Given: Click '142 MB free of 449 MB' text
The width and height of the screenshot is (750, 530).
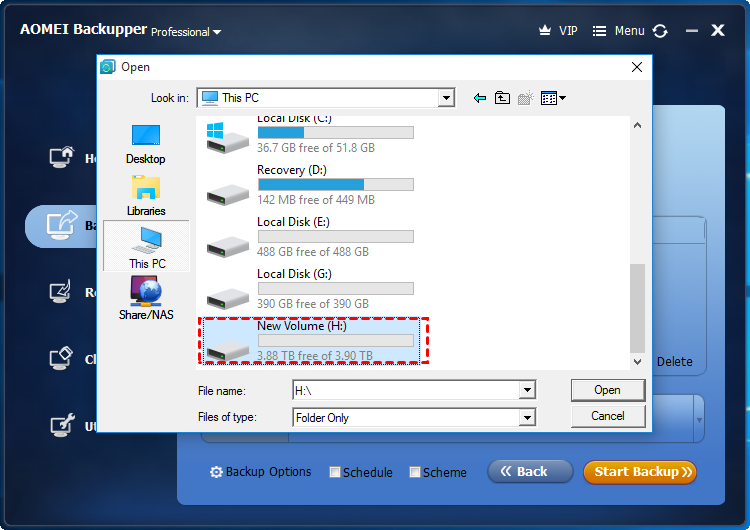Looking at the screenshot, I should coord(316,200).
